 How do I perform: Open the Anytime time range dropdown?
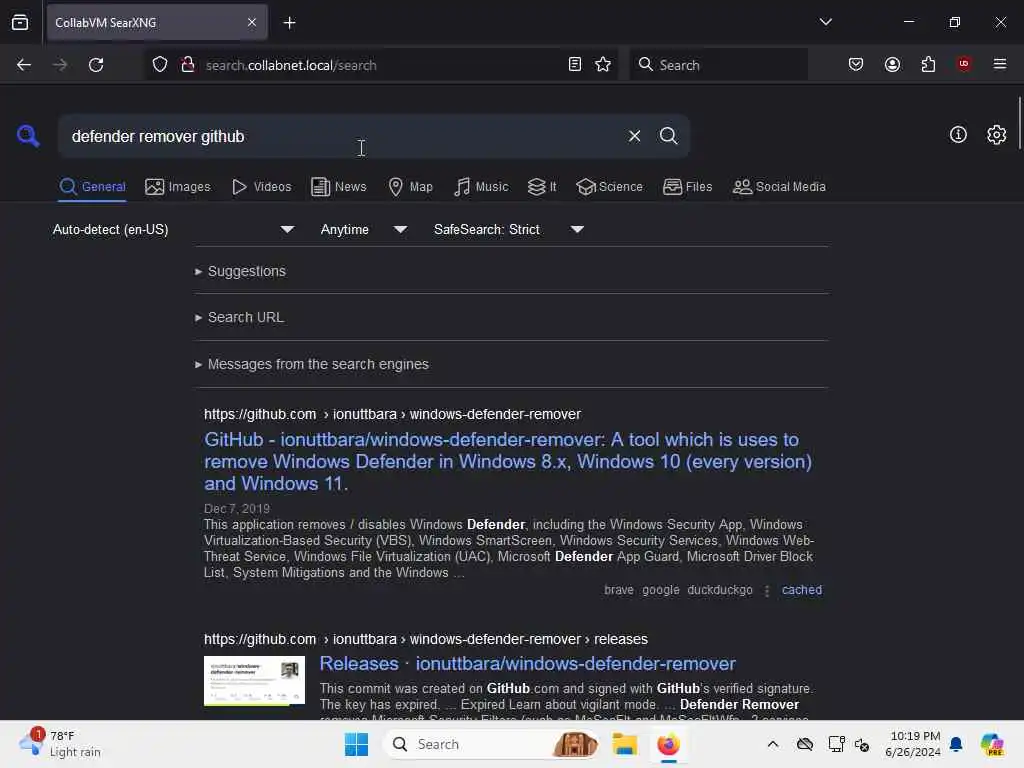(363, 230)
